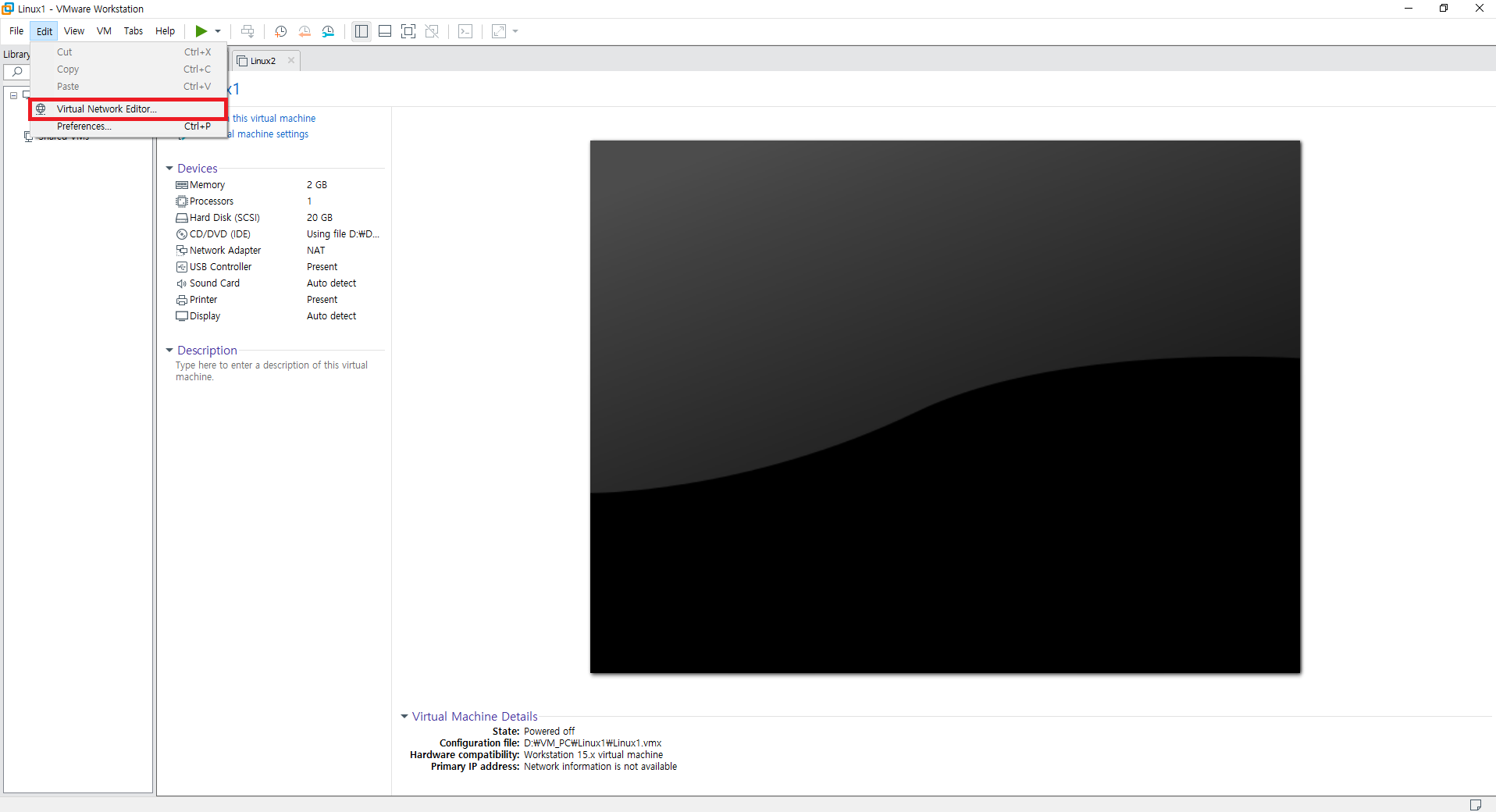Click the description text area
1496x812 pixels.
pos(272,371)
